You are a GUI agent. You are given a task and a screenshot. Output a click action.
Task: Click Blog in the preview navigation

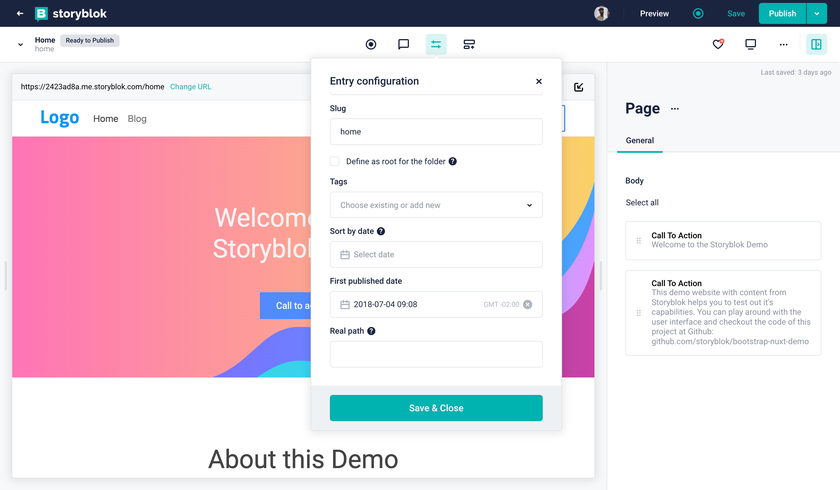[x=137, y=119]
